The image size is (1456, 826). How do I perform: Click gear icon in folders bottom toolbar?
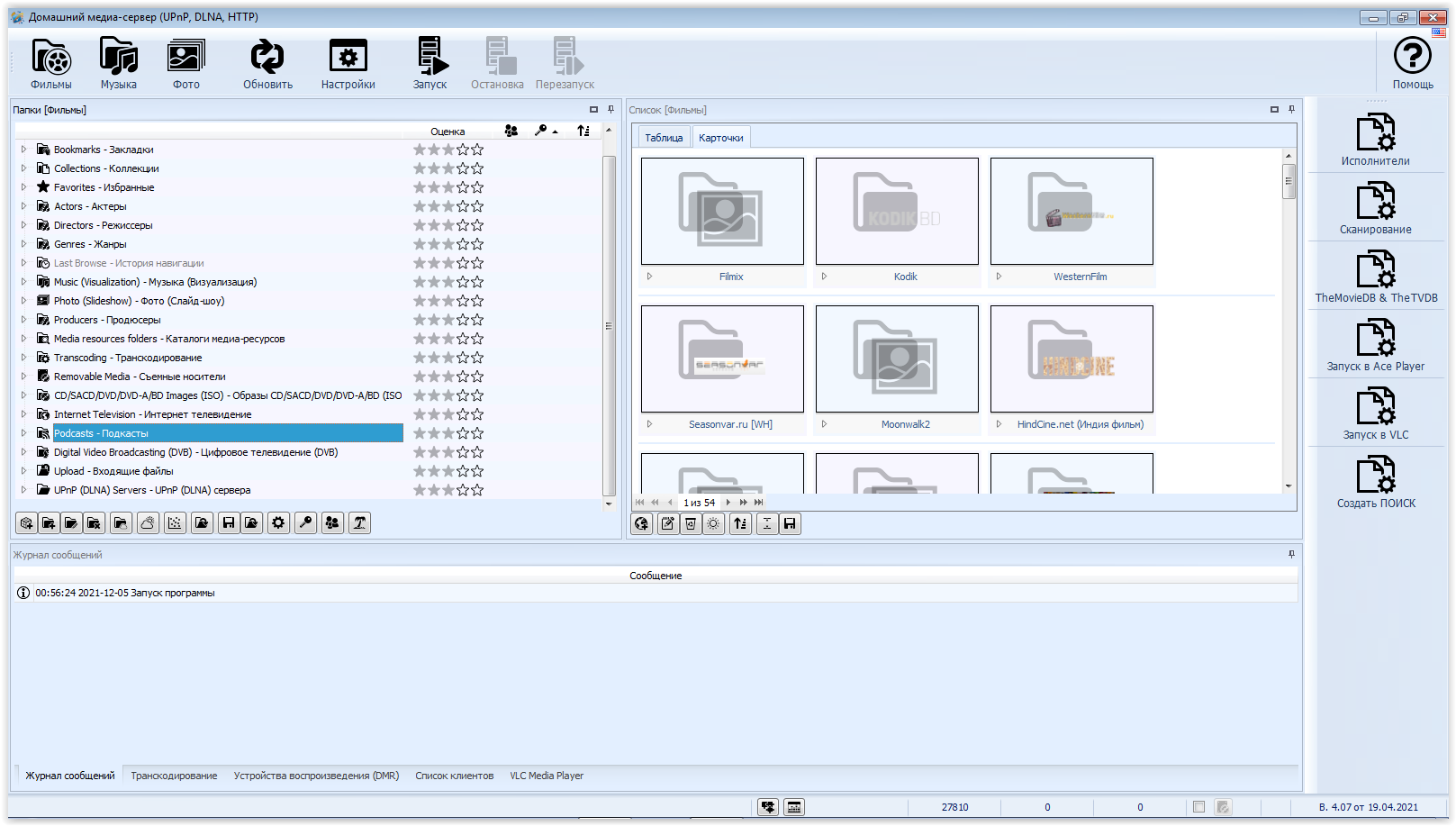point(279,523)
